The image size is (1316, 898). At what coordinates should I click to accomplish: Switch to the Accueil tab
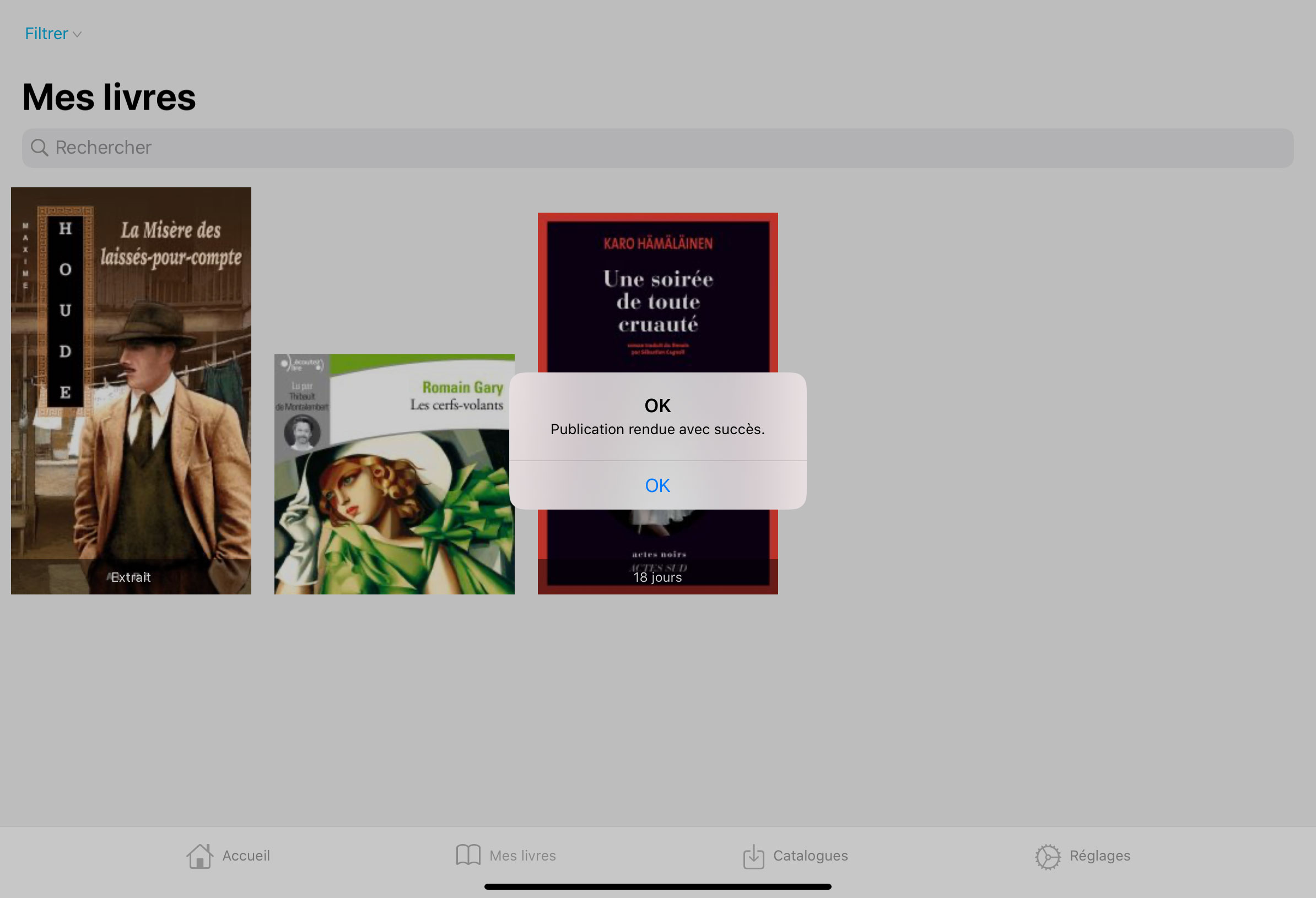click(246, 856)
